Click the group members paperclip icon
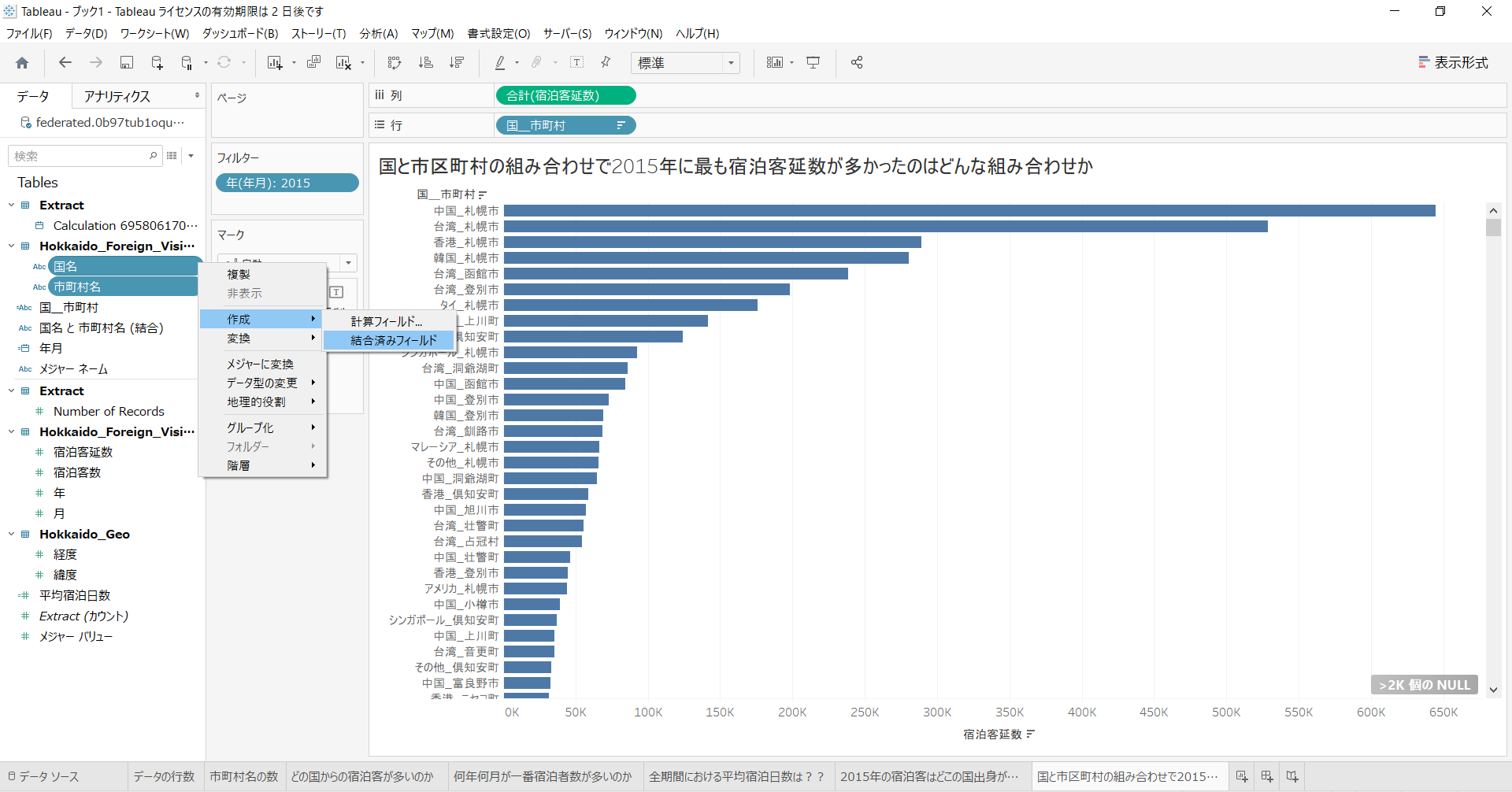1512x792 pixels. click(537, 63)
